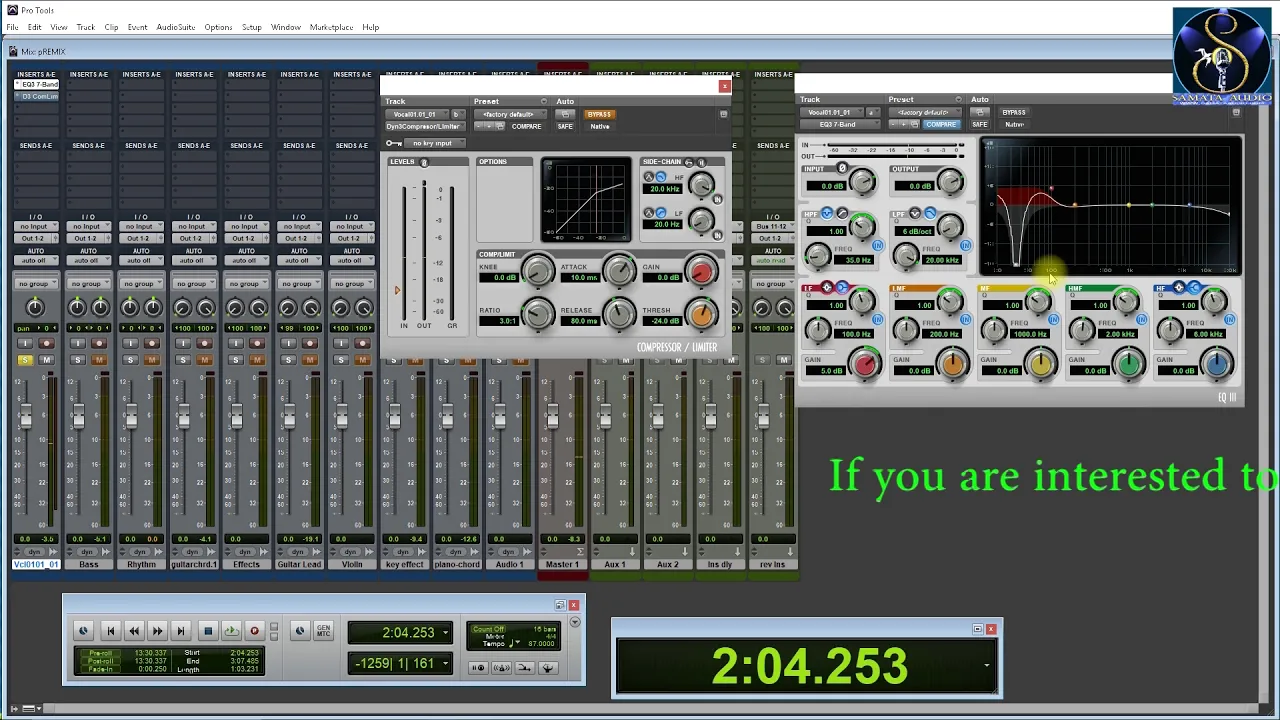Click the Record button in transport
The width and height of the screenshot is (1280, 720).
click(254, 631)
